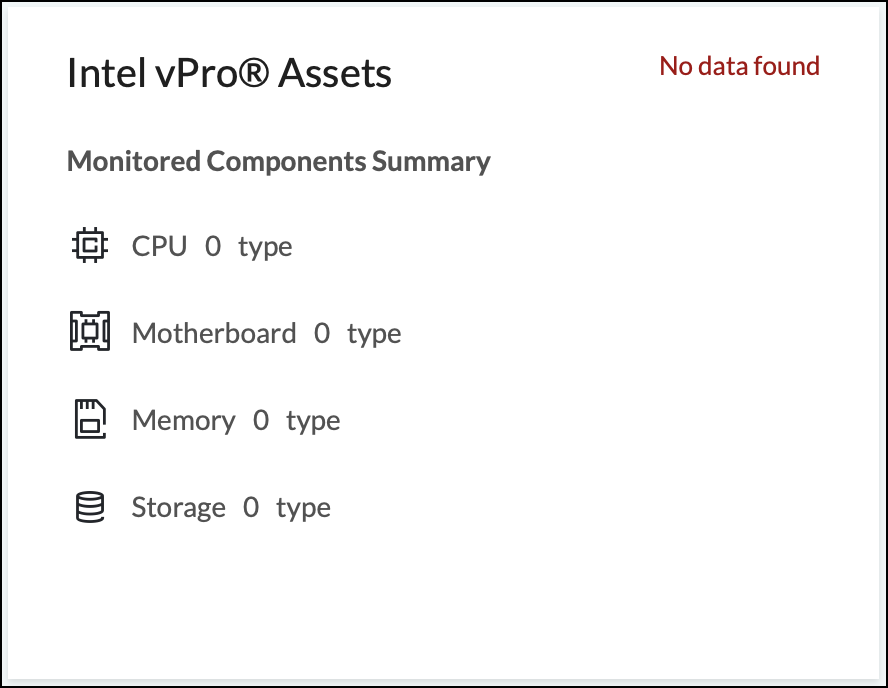Click the Memory card icon
Screen dimensions: 888x688
[90, 420]
